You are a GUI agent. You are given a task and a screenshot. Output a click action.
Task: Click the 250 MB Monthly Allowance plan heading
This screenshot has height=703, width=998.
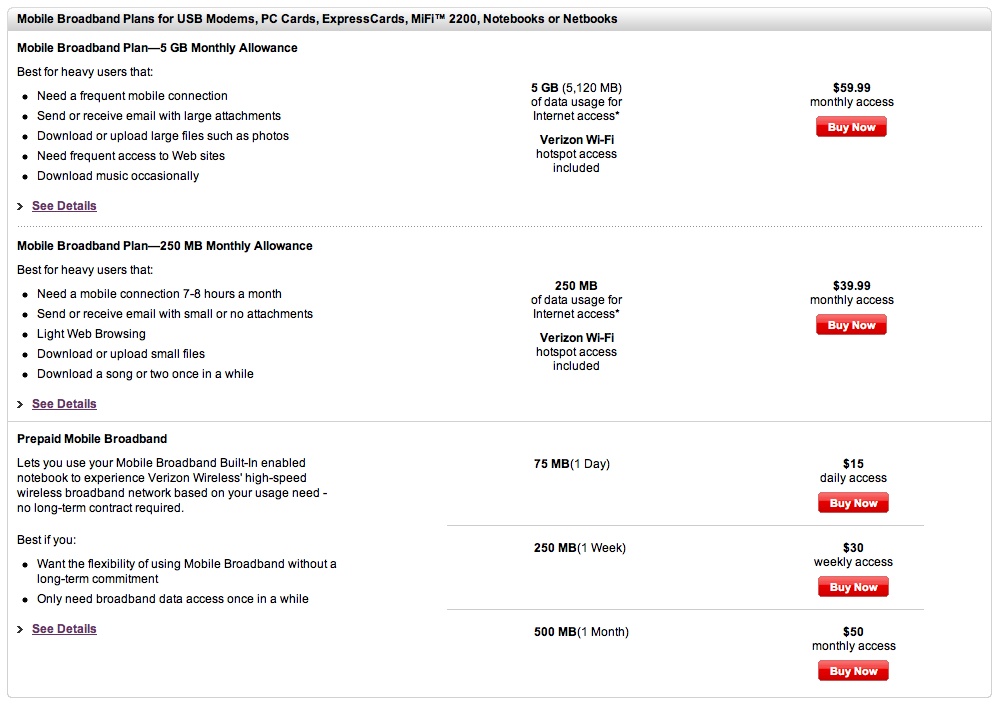pyautogui.click(x=164, y=246)
